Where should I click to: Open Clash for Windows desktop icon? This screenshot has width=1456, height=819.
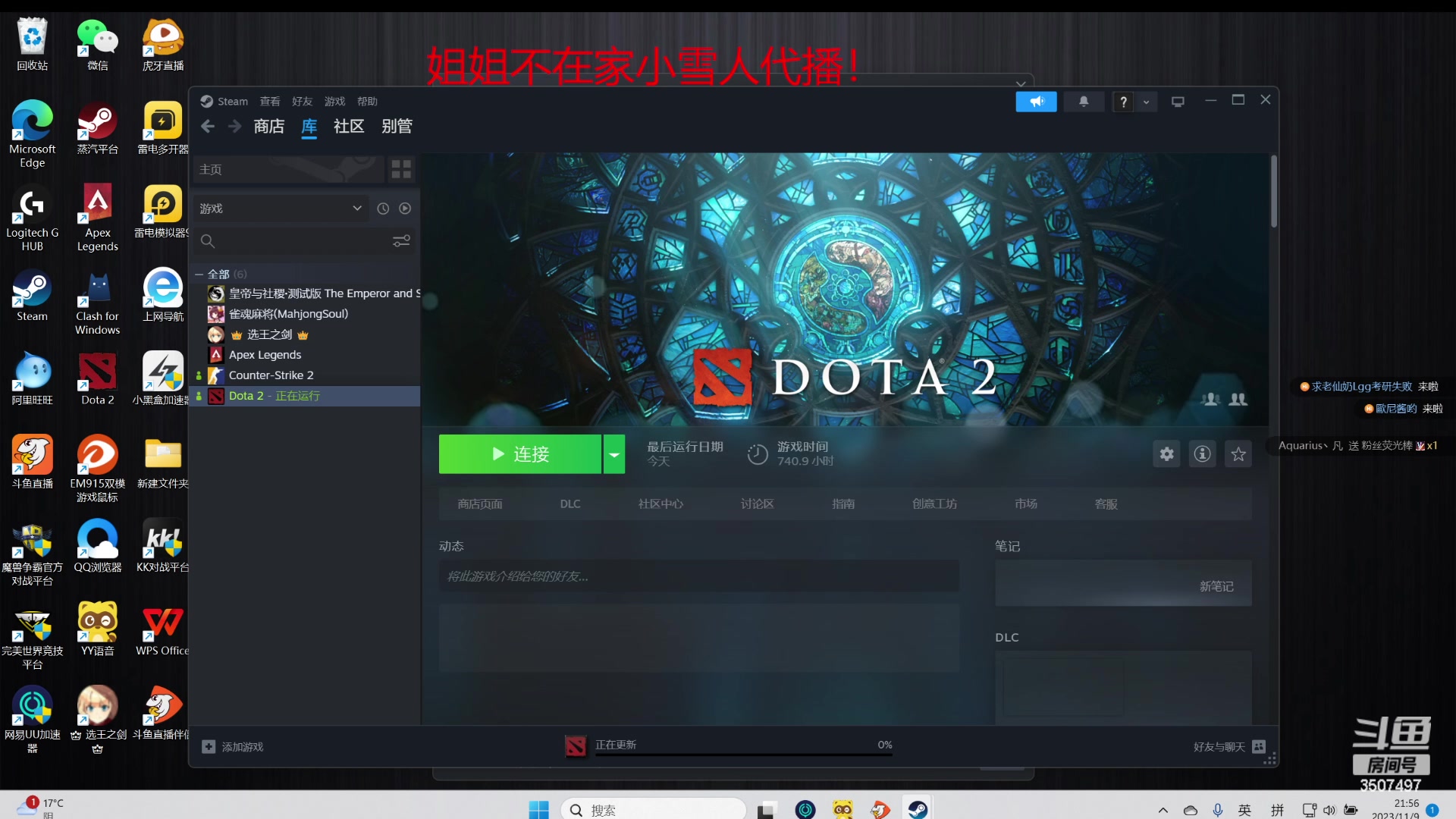coord(98,302)
